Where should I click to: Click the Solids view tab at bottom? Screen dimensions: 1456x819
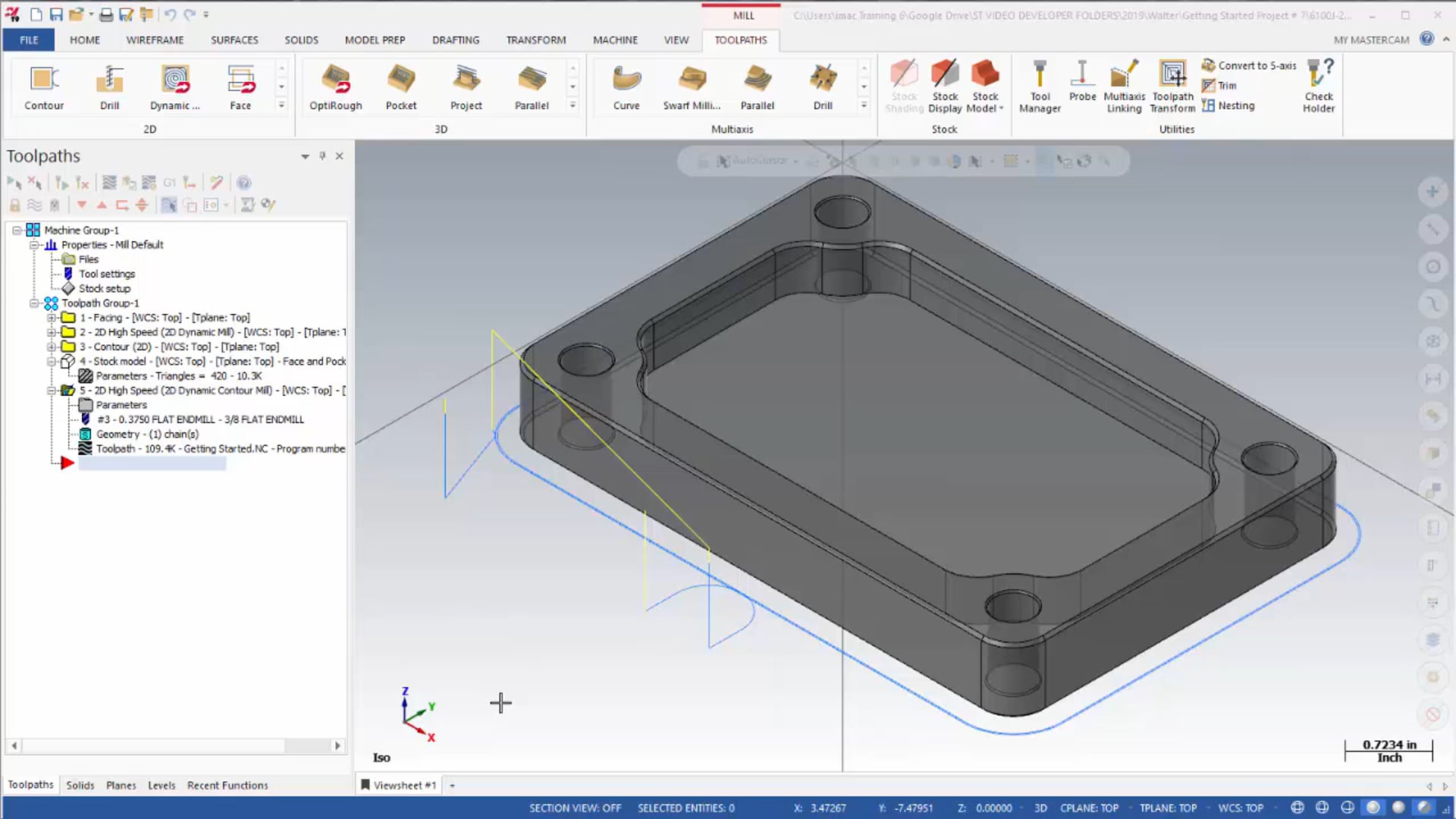tap(79, 784)
